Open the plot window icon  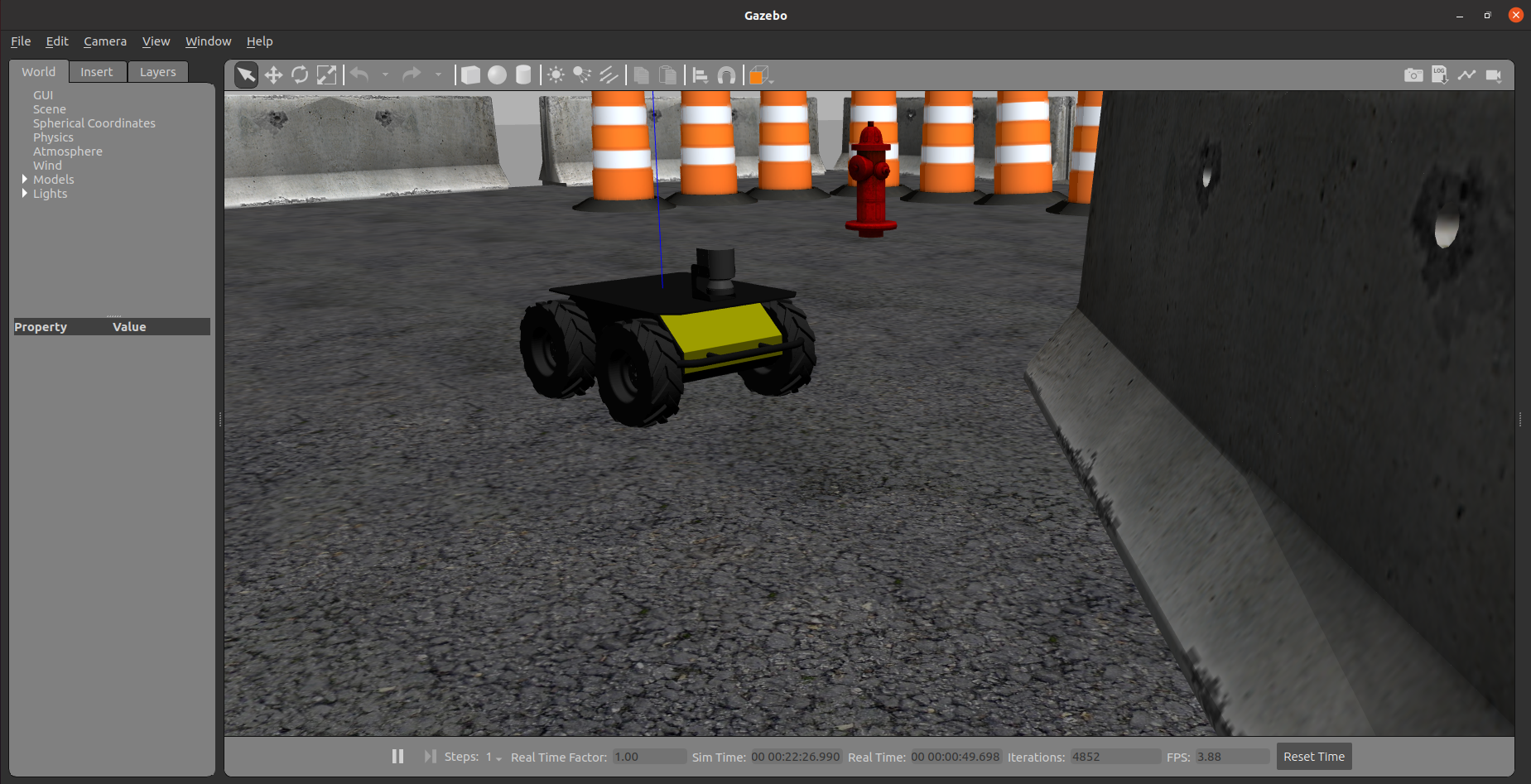[x=1466, y=75]
